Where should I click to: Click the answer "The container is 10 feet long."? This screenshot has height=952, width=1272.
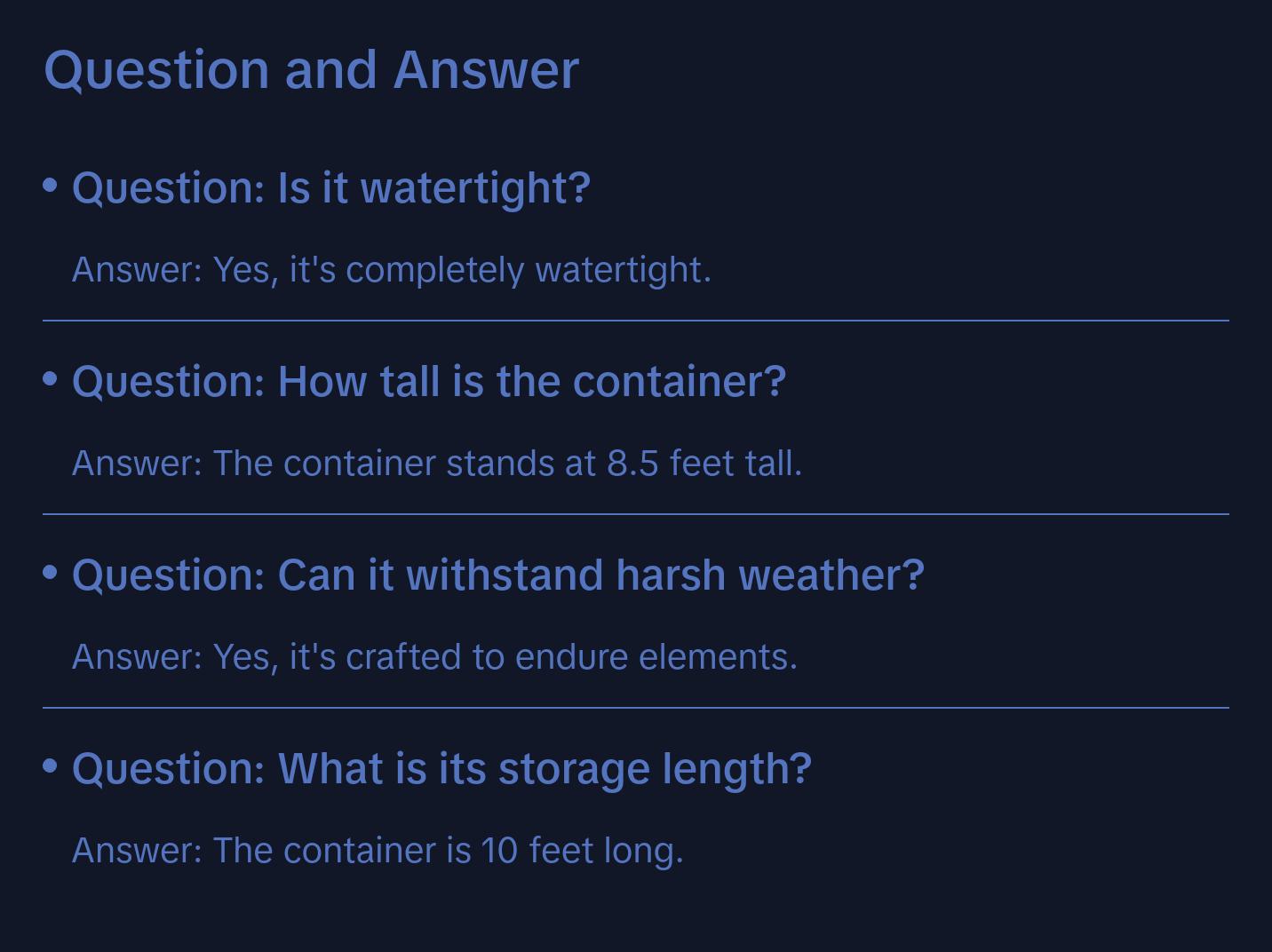tap(378, 851)
